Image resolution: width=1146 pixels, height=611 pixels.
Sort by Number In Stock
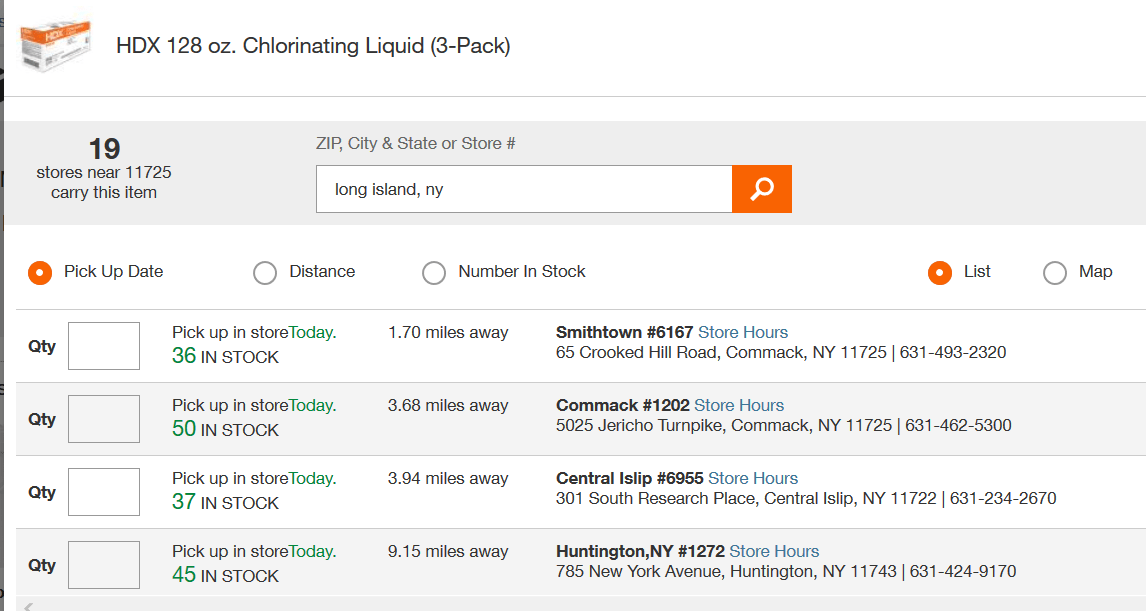tap(434, 272)
